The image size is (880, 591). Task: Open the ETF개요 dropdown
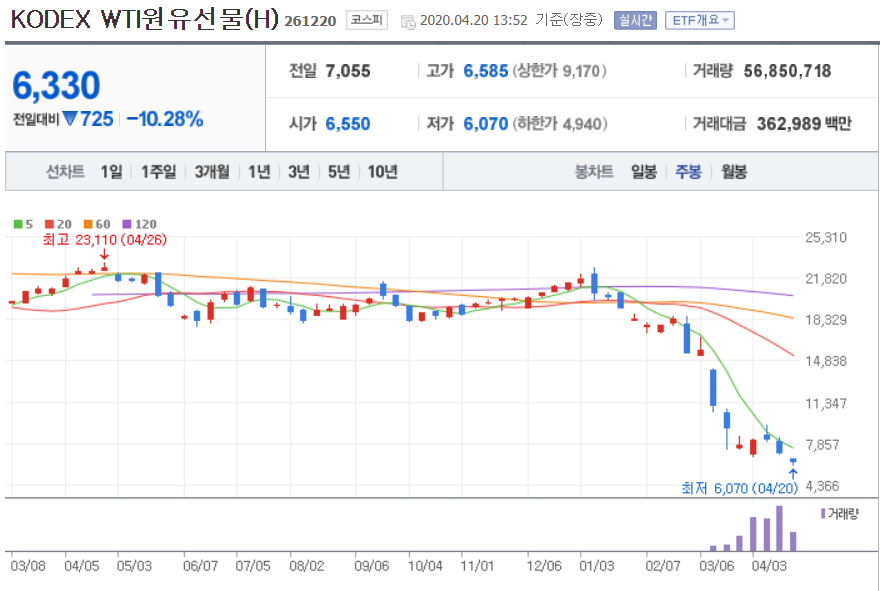click(x=700, y=21)
